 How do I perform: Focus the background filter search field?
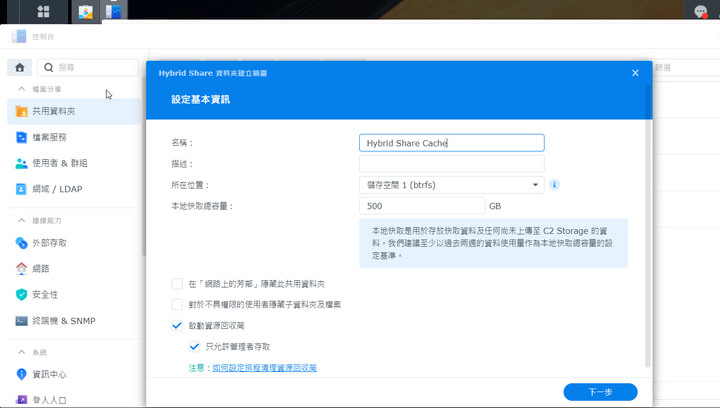click(686, 67)
